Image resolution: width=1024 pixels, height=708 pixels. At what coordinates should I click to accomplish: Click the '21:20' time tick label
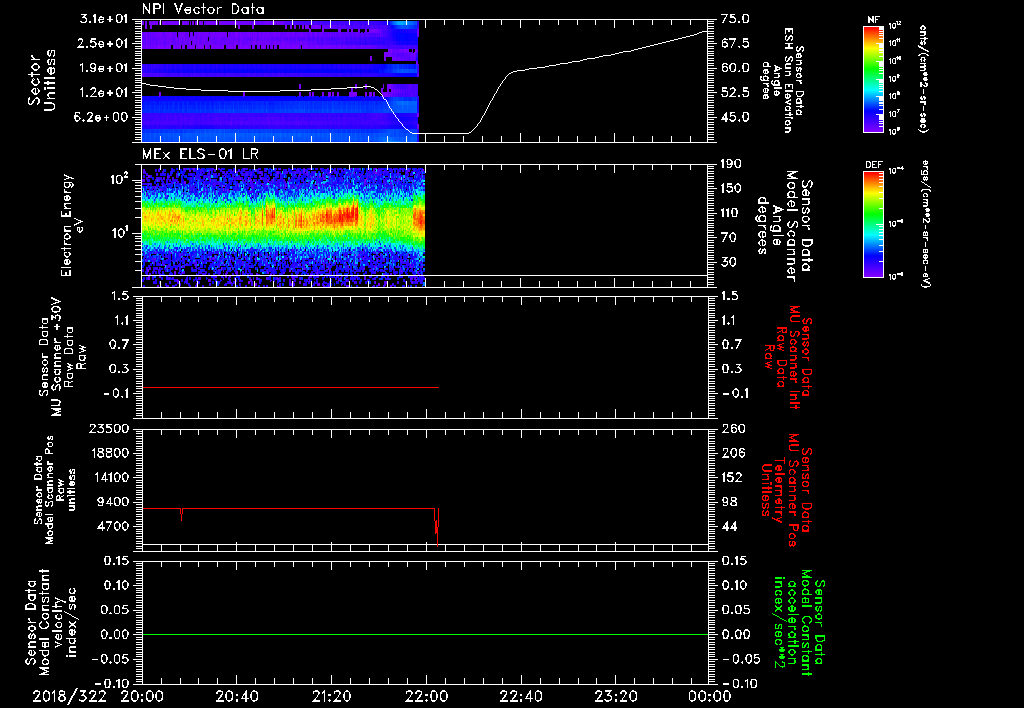(332, 696)
